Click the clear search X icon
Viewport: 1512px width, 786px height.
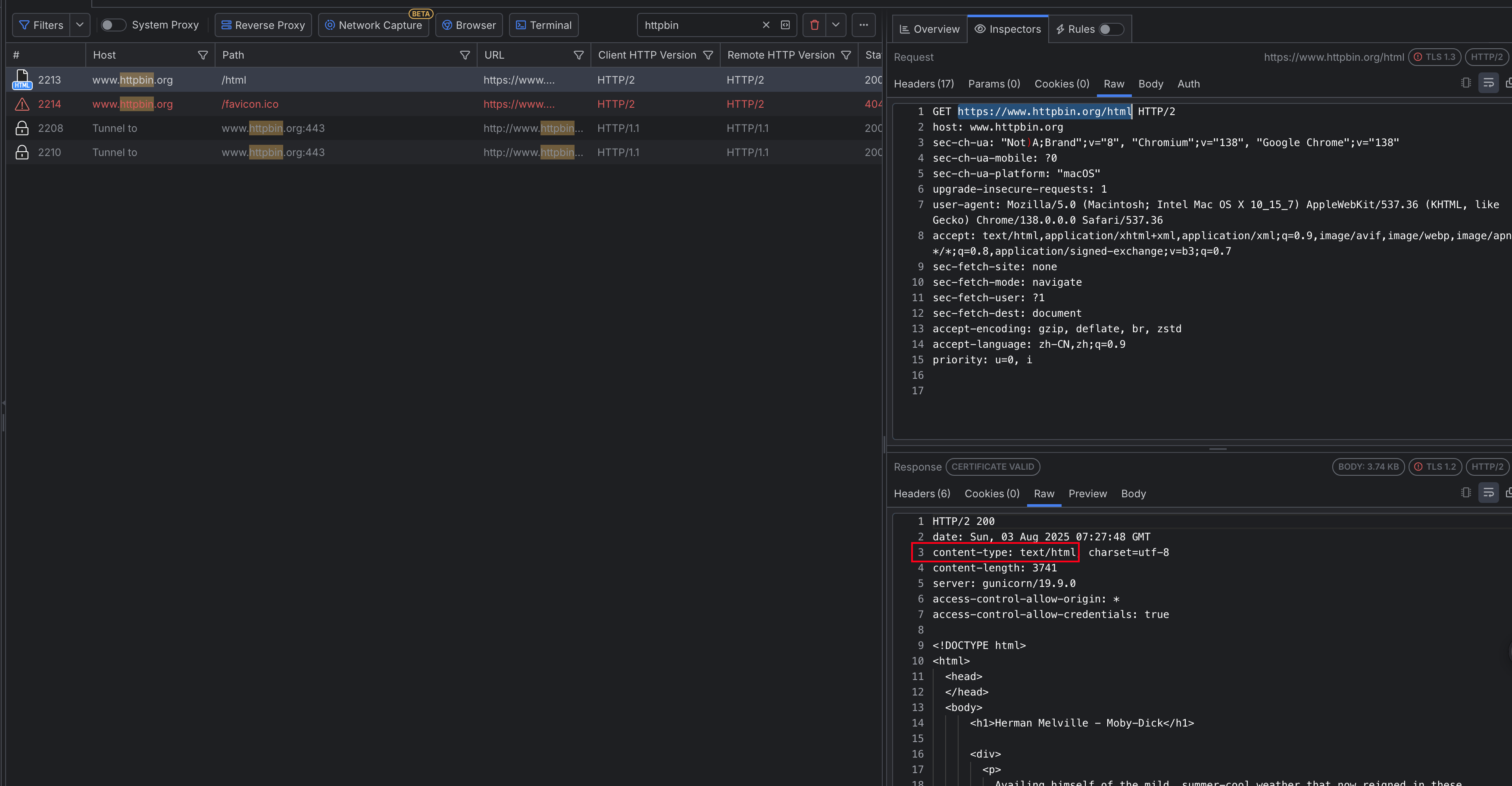point(765,25)
